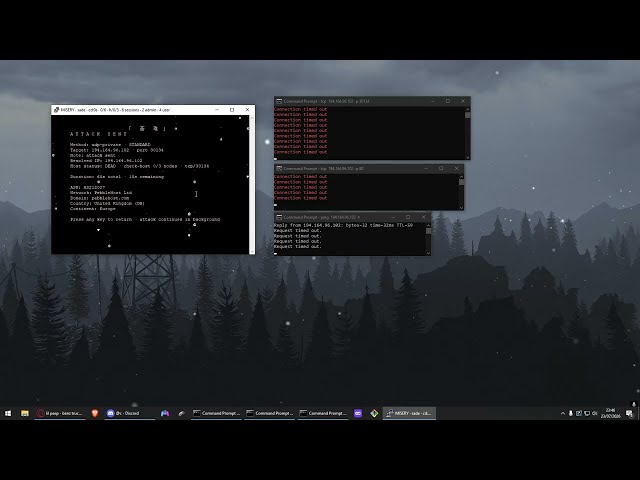Click the scroll down arrow in the ping window

[428, 253]
